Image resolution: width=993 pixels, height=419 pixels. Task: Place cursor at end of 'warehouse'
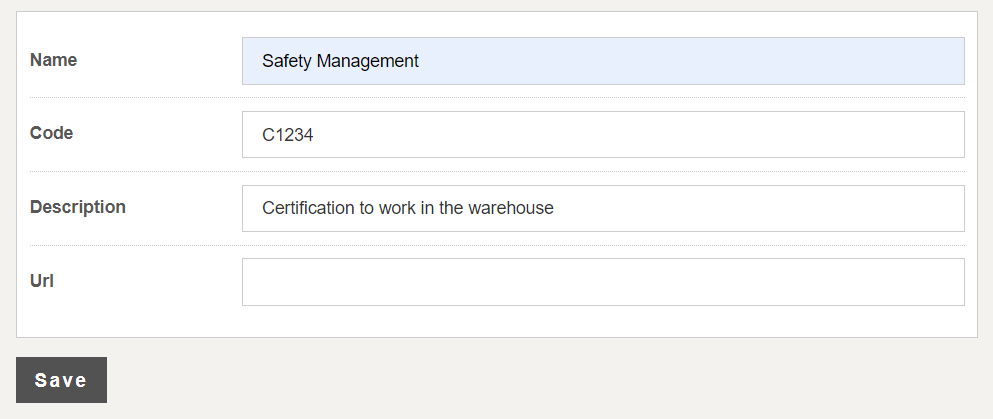(x=555, y=208)
